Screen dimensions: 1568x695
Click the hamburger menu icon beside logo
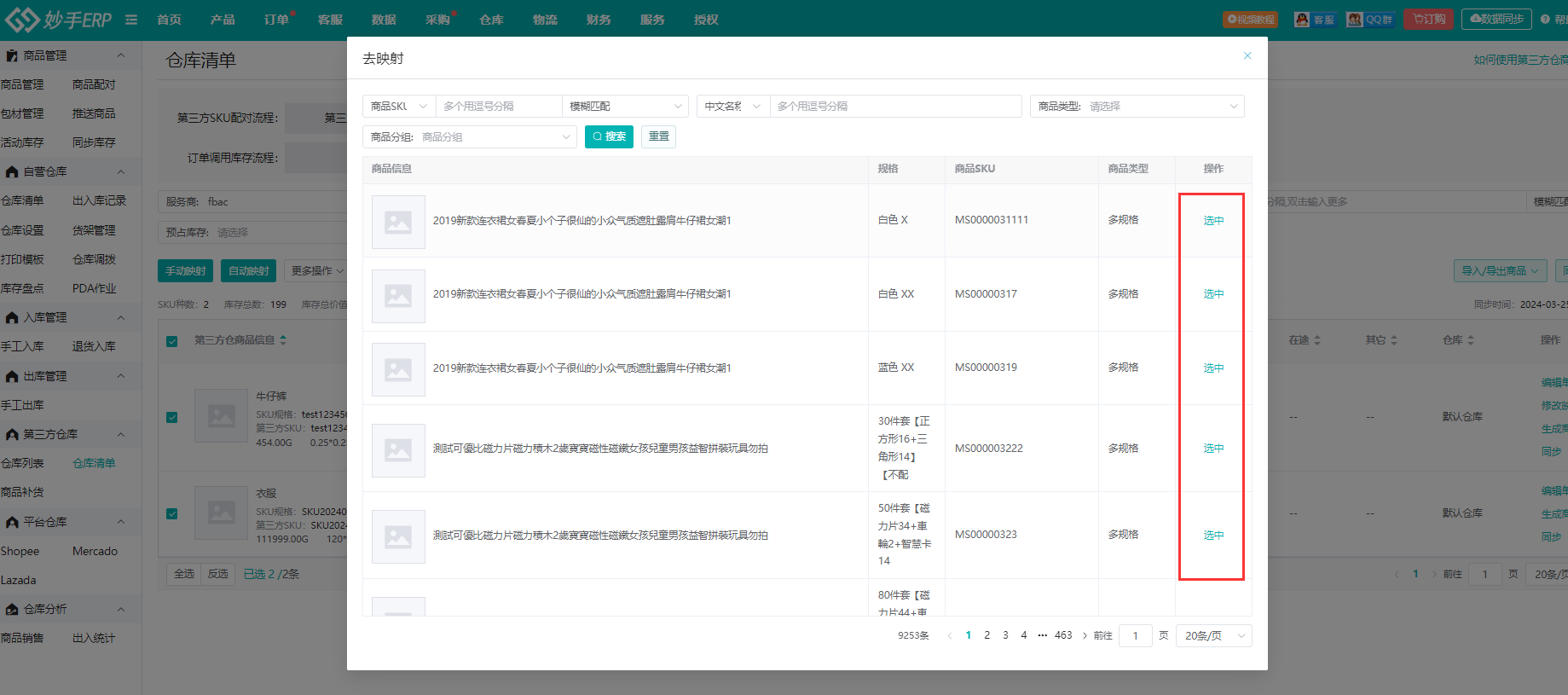point(131,20)
